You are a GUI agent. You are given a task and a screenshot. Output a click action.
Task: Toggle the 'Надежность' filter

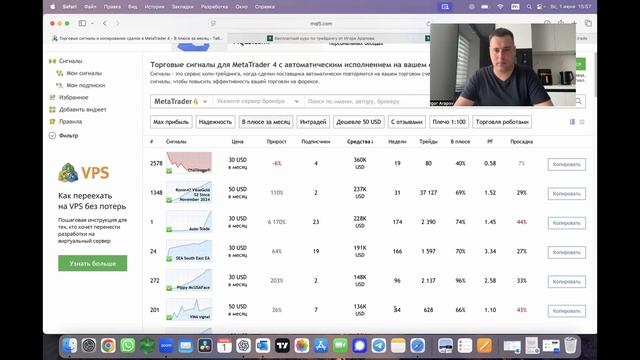tap(215, 122)
